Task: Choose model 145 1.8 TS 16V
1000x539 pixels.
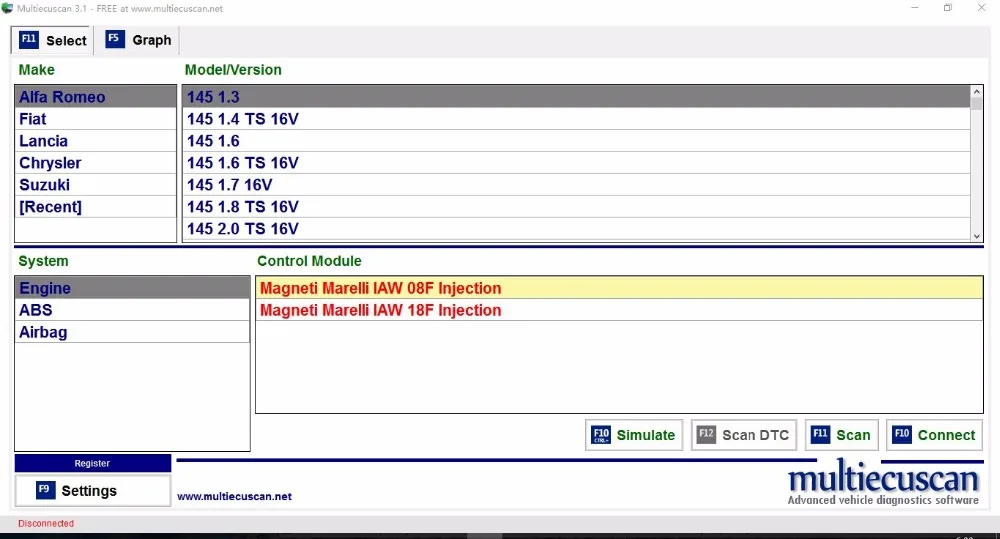Action: (577, 207)
